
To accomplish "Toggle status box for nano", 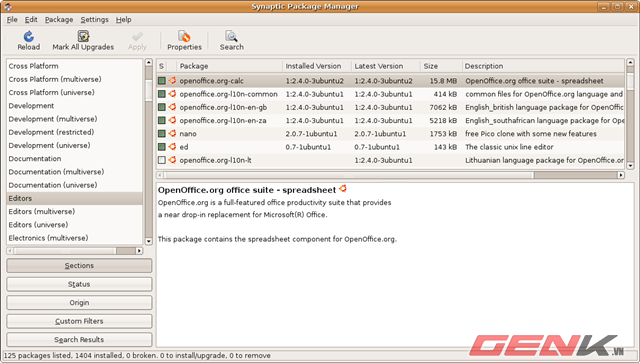I will (162, 134).
